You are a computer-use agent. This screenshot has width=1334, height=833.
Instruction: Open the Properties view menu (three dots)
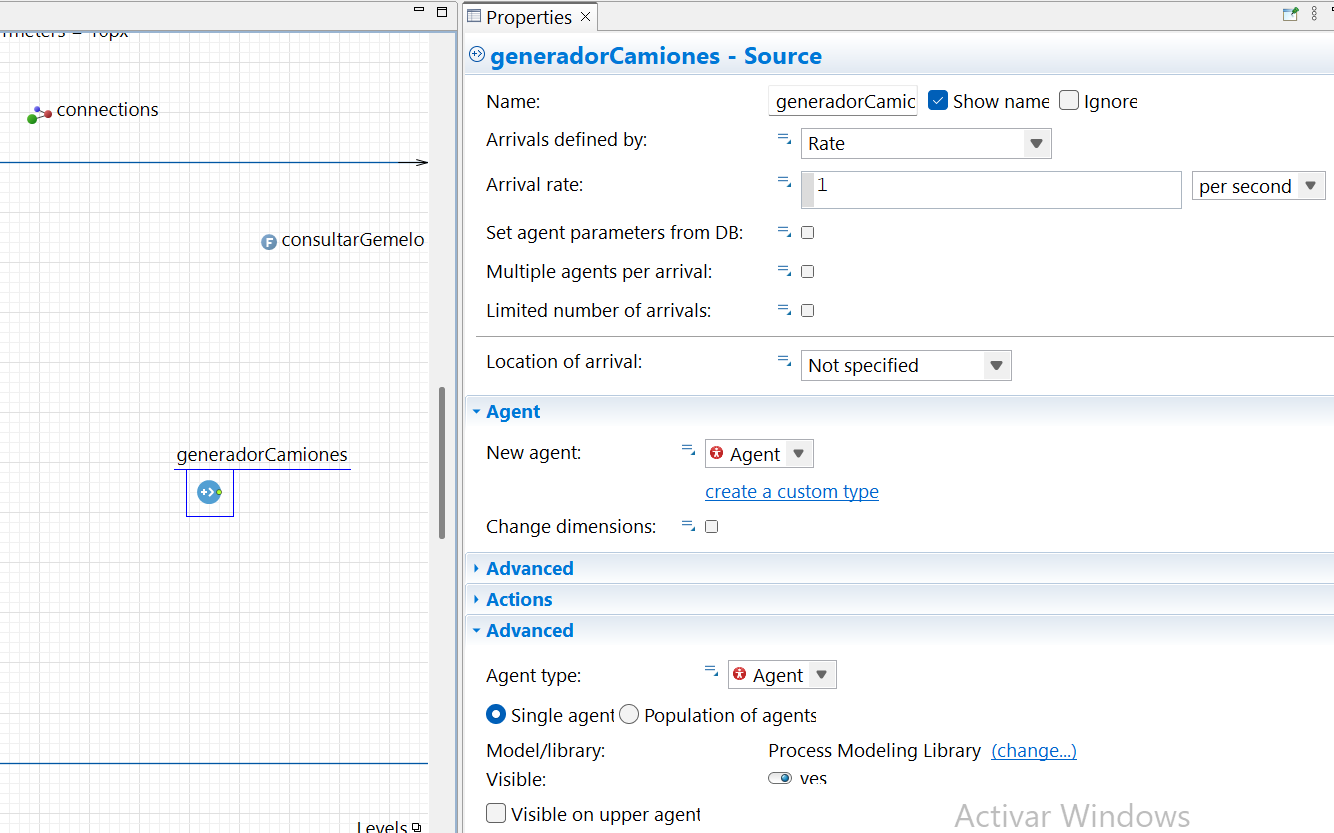pos(1314,14)
